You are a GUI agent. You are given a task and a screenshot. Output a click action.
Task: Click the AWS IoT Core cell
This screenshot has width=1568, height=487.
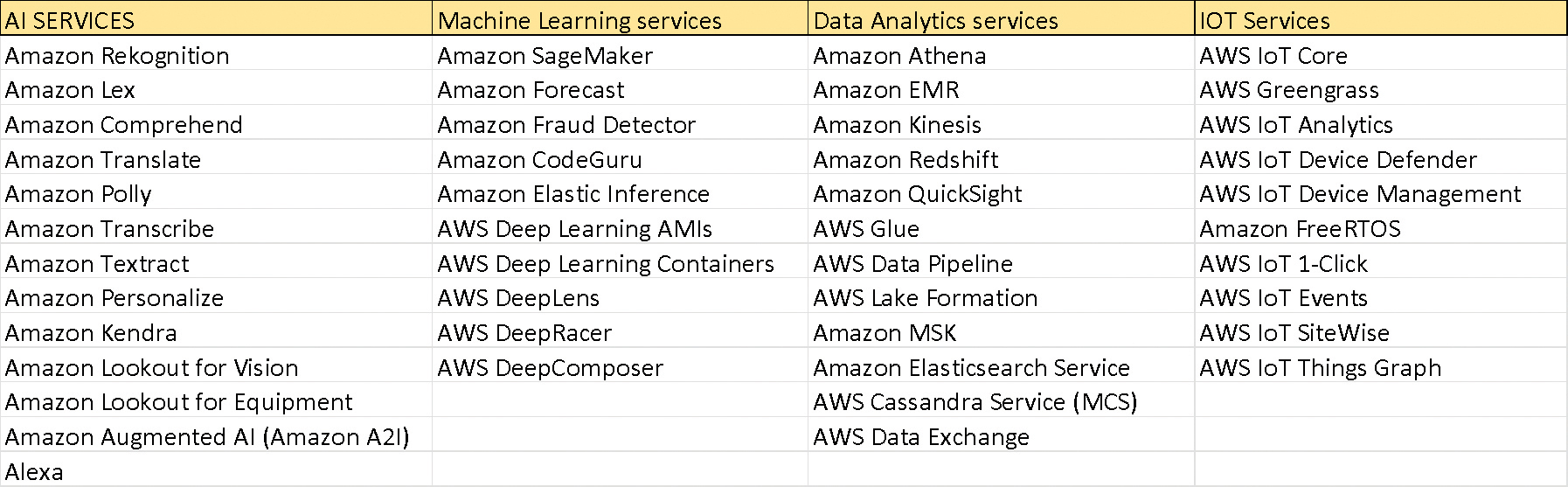click(1273, 56)
